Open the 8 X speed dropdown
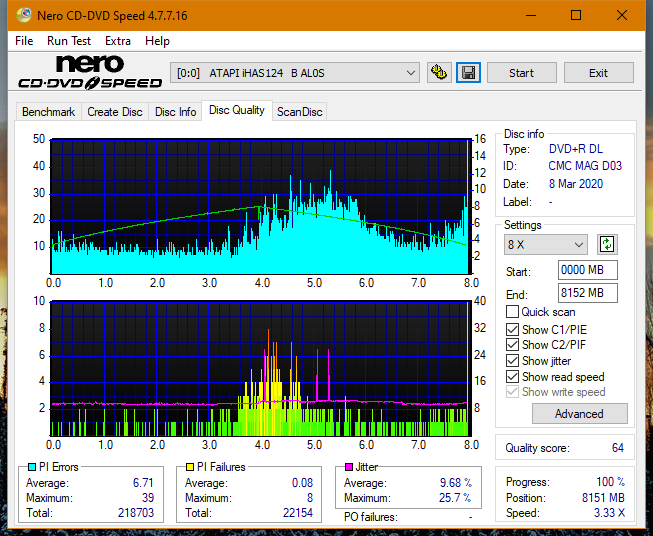This screenshot has width=653, height=536. (546, 244)
